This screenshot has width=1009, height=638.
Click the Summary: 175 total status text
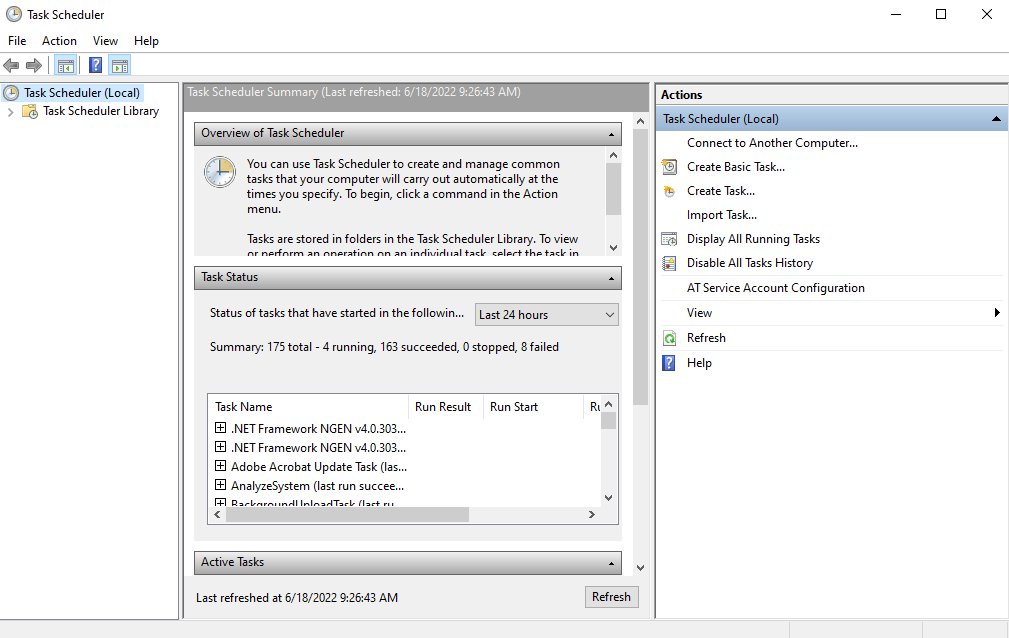[384, 347]
